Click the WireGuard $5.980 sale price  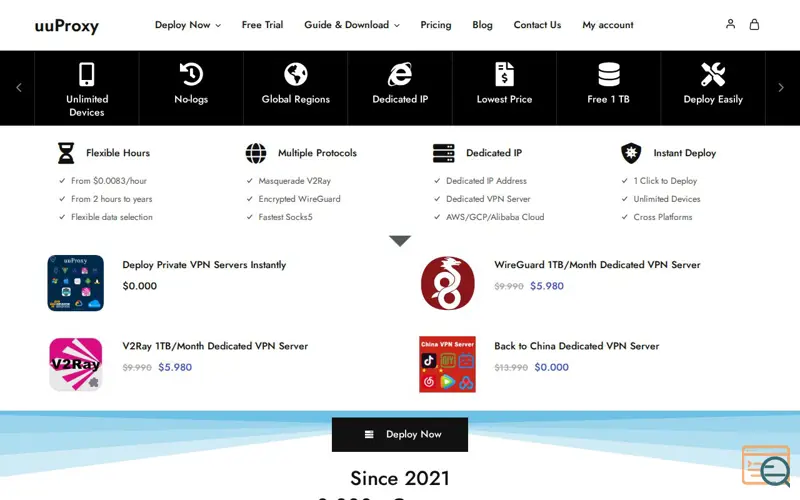coord(547,286)
